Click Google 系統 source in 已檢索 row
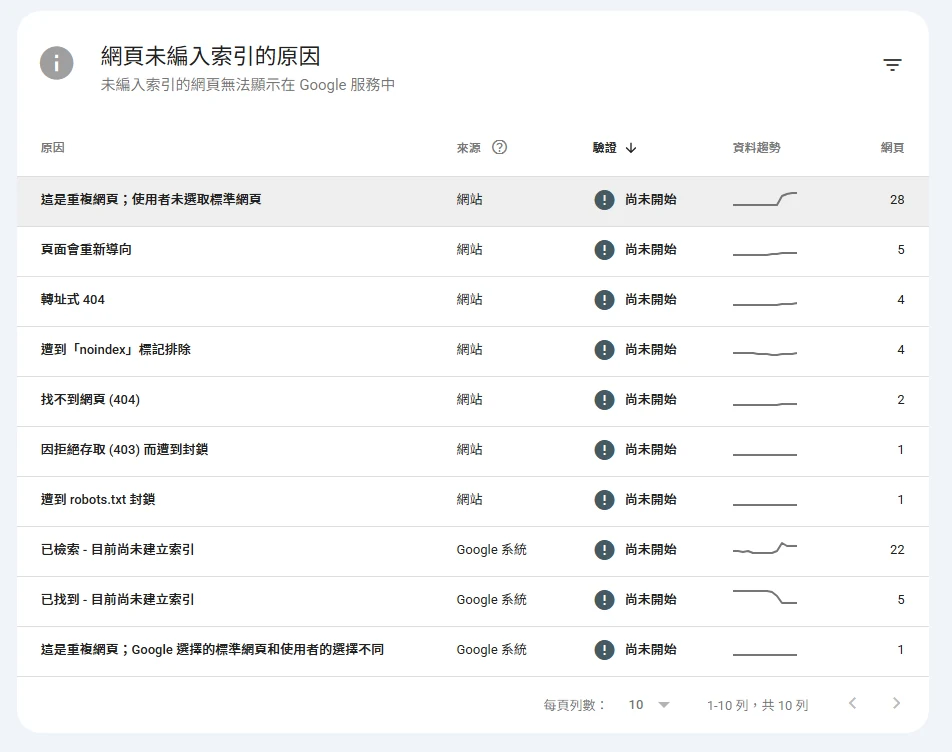The height and width of the screenshot is (752, 952). (491, 550)
